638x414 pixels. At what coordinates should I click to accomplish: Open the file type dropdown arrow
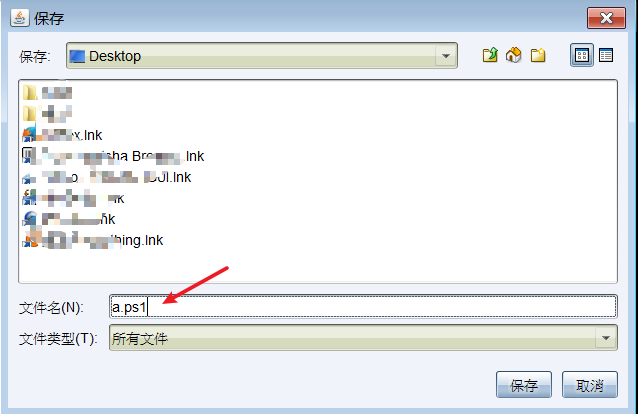point(606,338)
